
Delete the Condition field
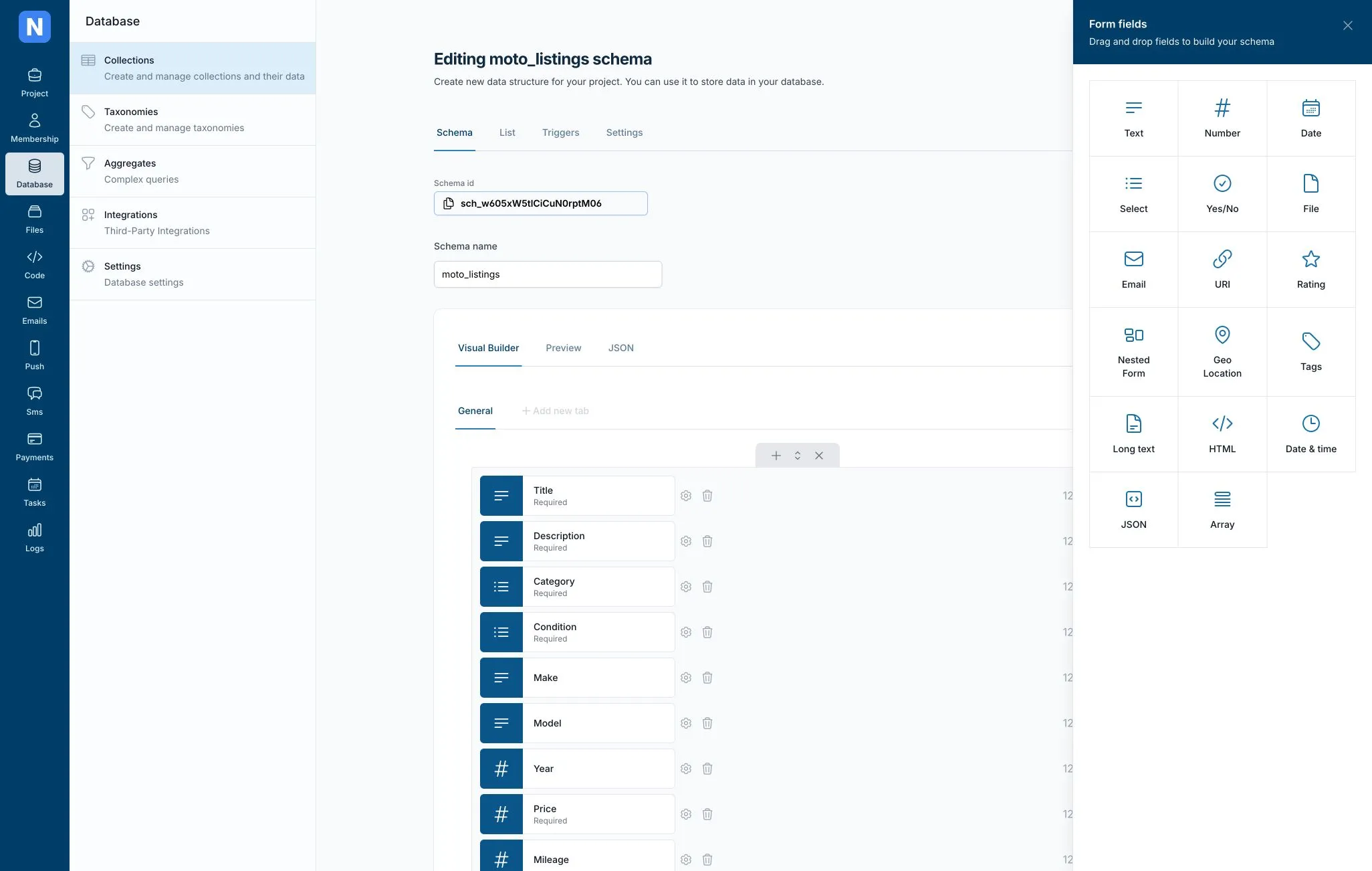707,632
